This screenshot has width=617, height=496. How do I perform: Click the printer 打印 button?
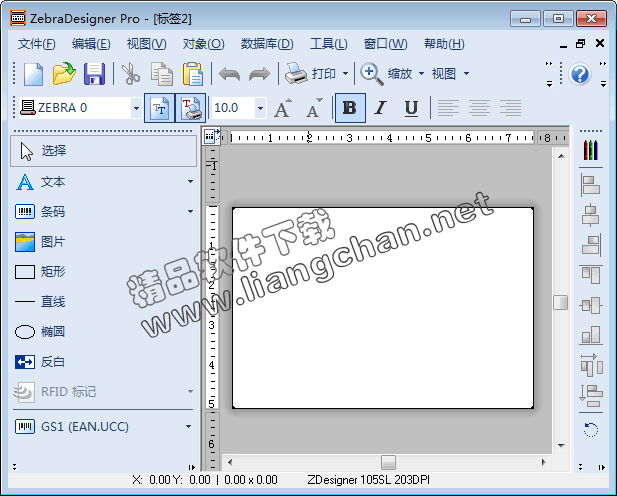point(310,74)
